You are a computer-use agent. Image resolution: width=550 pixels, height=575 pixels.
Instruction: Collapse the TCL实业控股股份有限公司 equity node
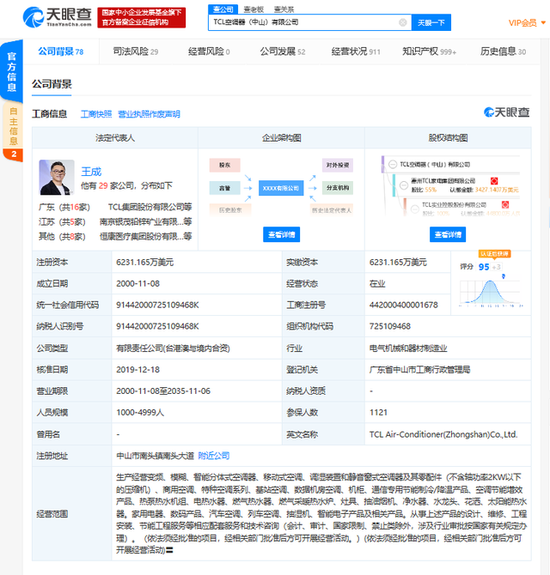coord(415,209)
